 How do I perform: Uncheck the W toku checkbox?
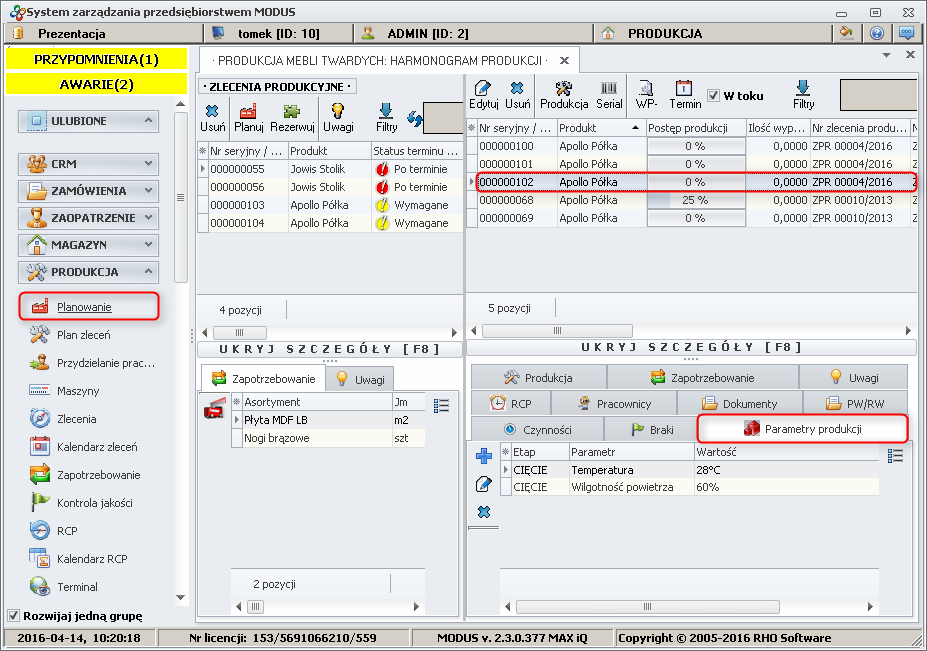(713, 96)
